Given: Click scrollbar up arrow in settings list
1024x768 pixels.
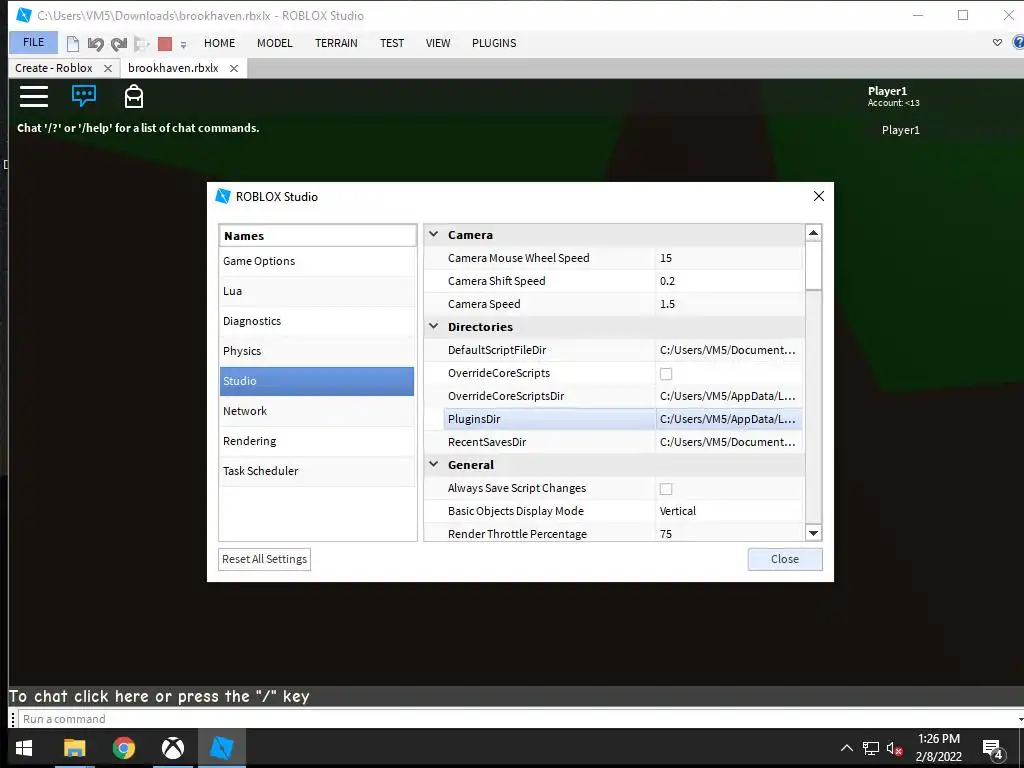Looking at the screenshot, I should pyautogui.click(x=813, y=232).
